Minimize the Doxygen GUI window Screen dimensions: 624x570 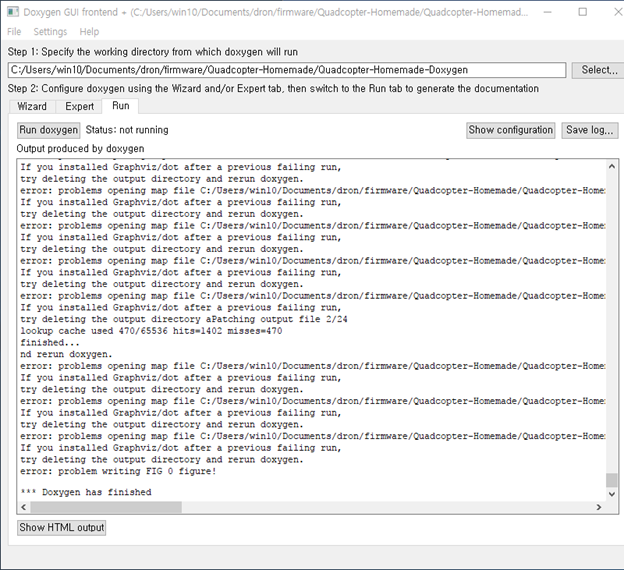tap(548, 12)
